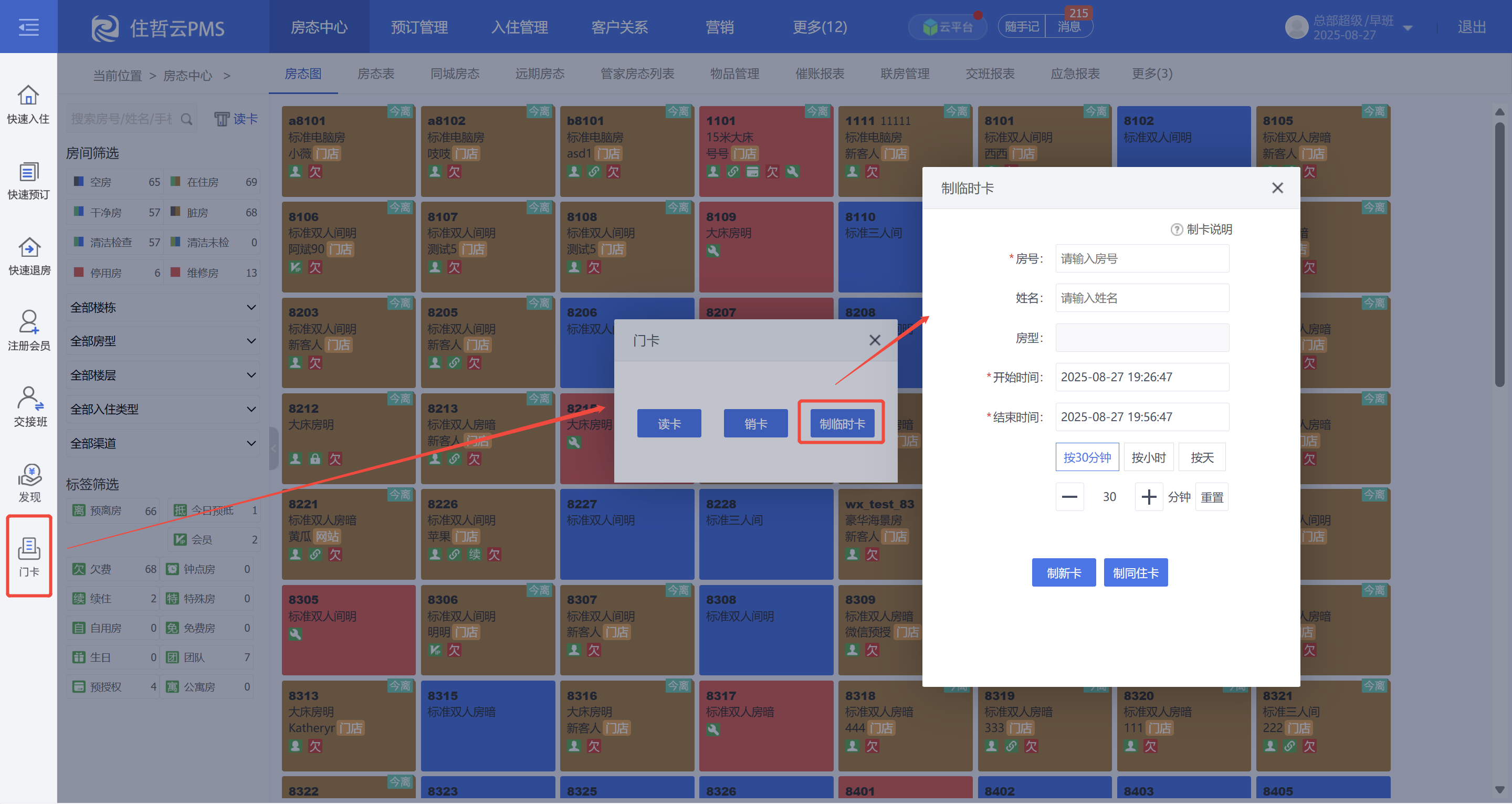Open 客户关系 top menu

[x=619, y=27]
